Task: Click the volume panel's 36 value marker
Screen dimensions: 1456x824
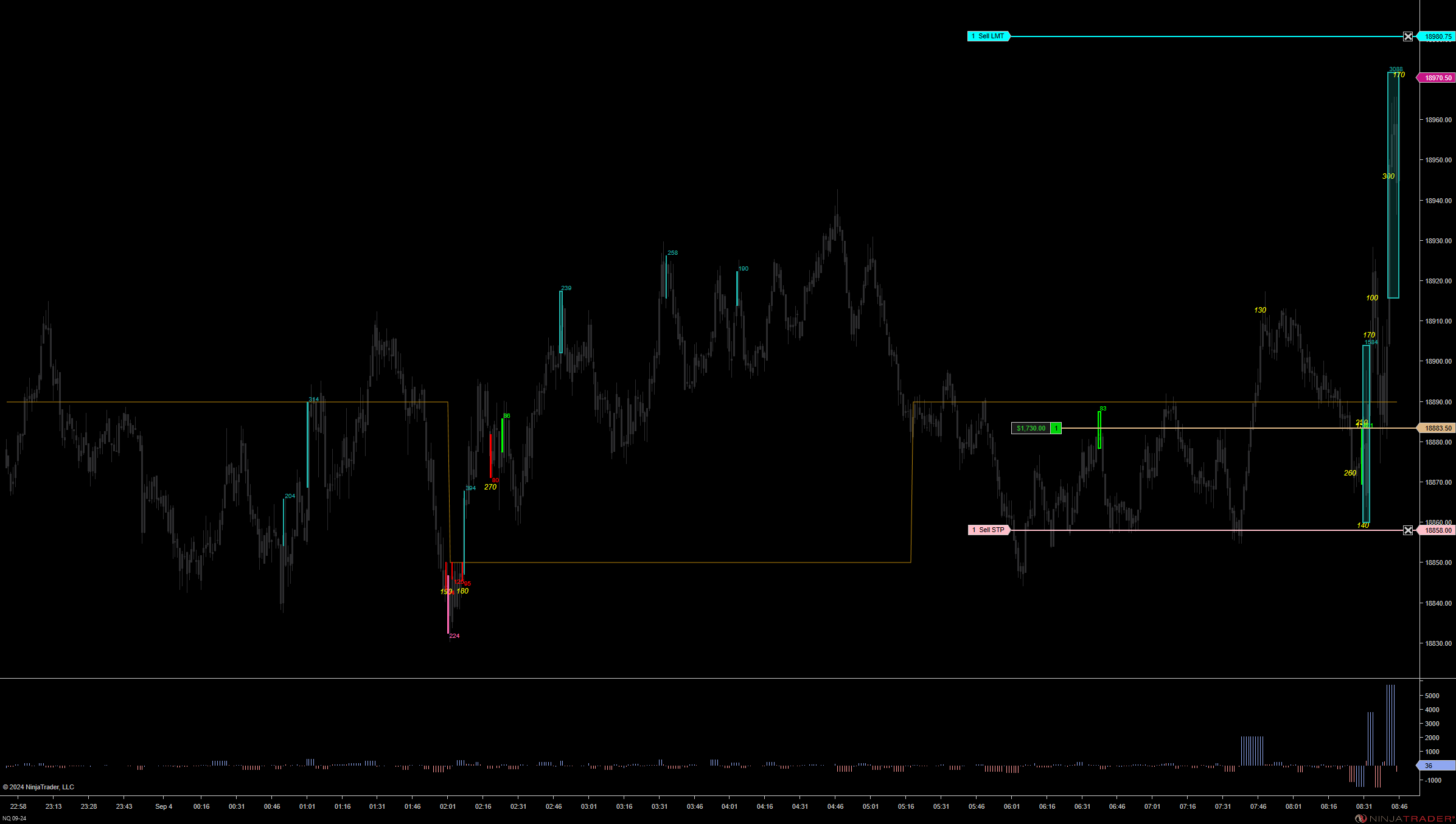Action: coord(1436,766)
